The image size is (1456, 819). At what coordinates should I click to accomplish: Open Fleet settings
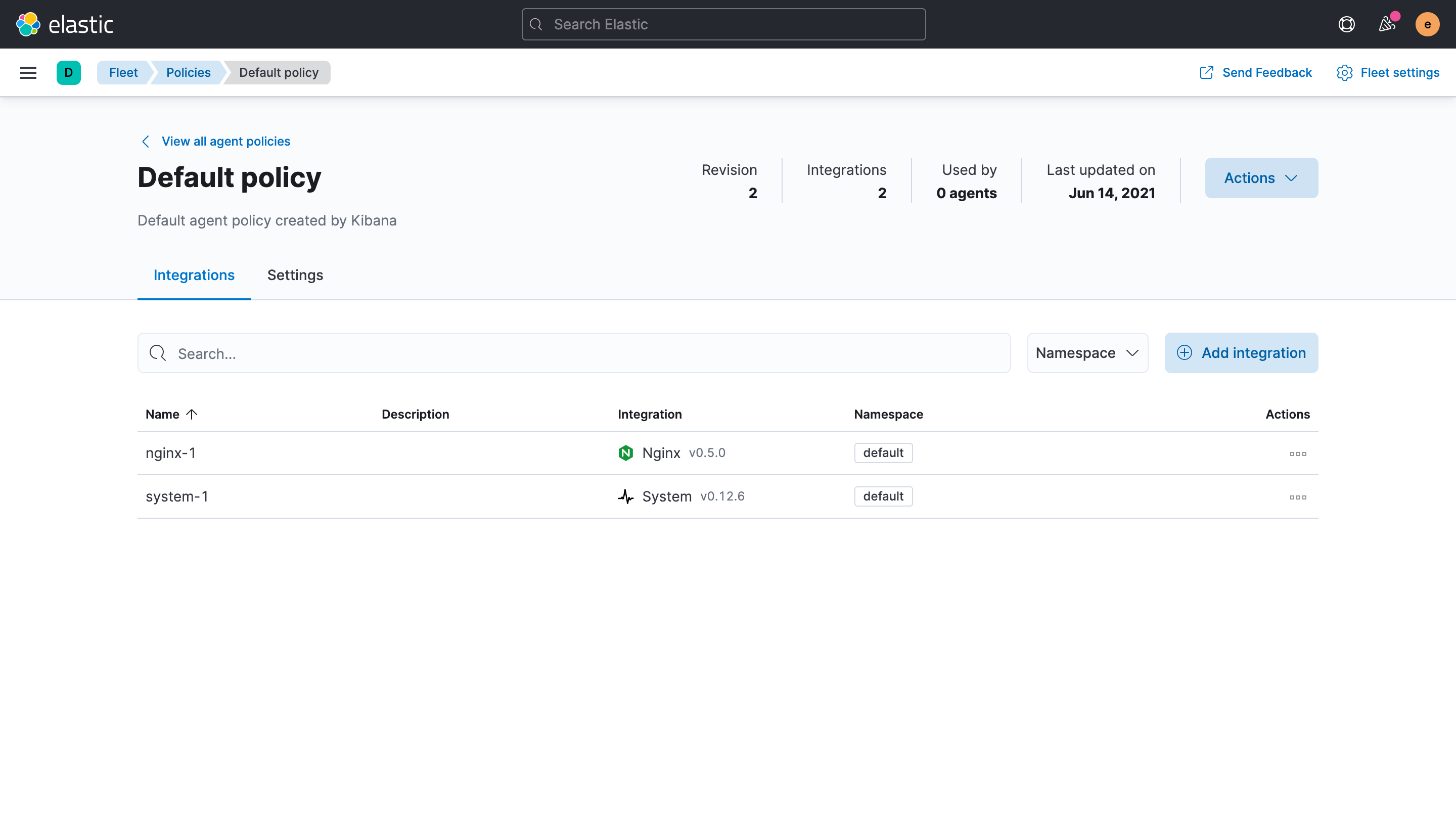tap(1388, 72)
